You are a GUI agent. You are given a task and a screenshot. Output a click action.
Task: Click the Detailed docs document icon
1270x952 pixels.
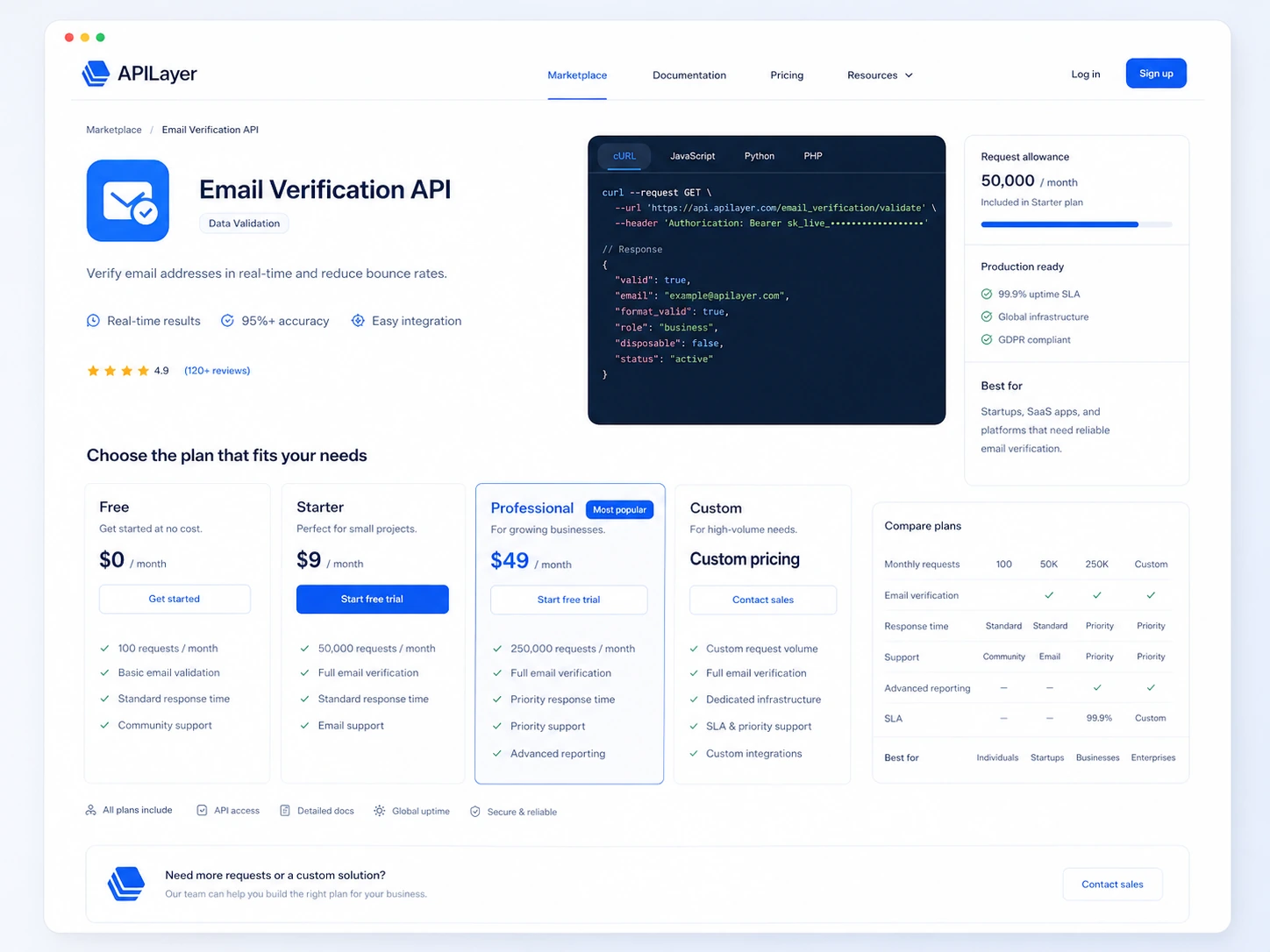285,811
